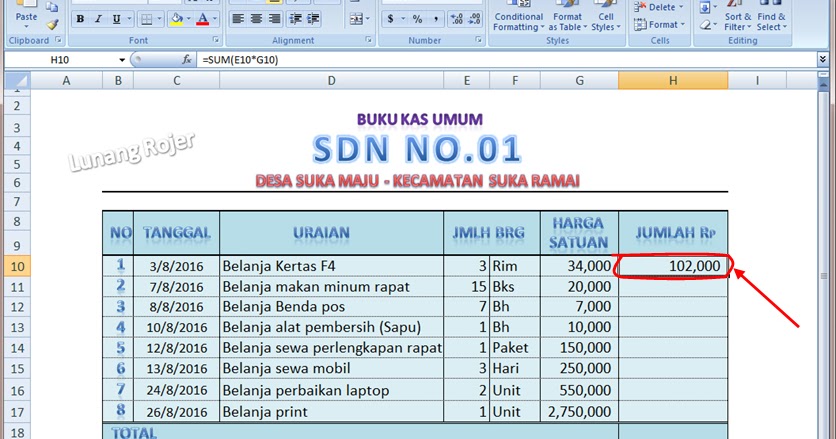The width and height of the screenshot is (836, 439).
Task: Open Font dialog launcher
Action: 216,40
